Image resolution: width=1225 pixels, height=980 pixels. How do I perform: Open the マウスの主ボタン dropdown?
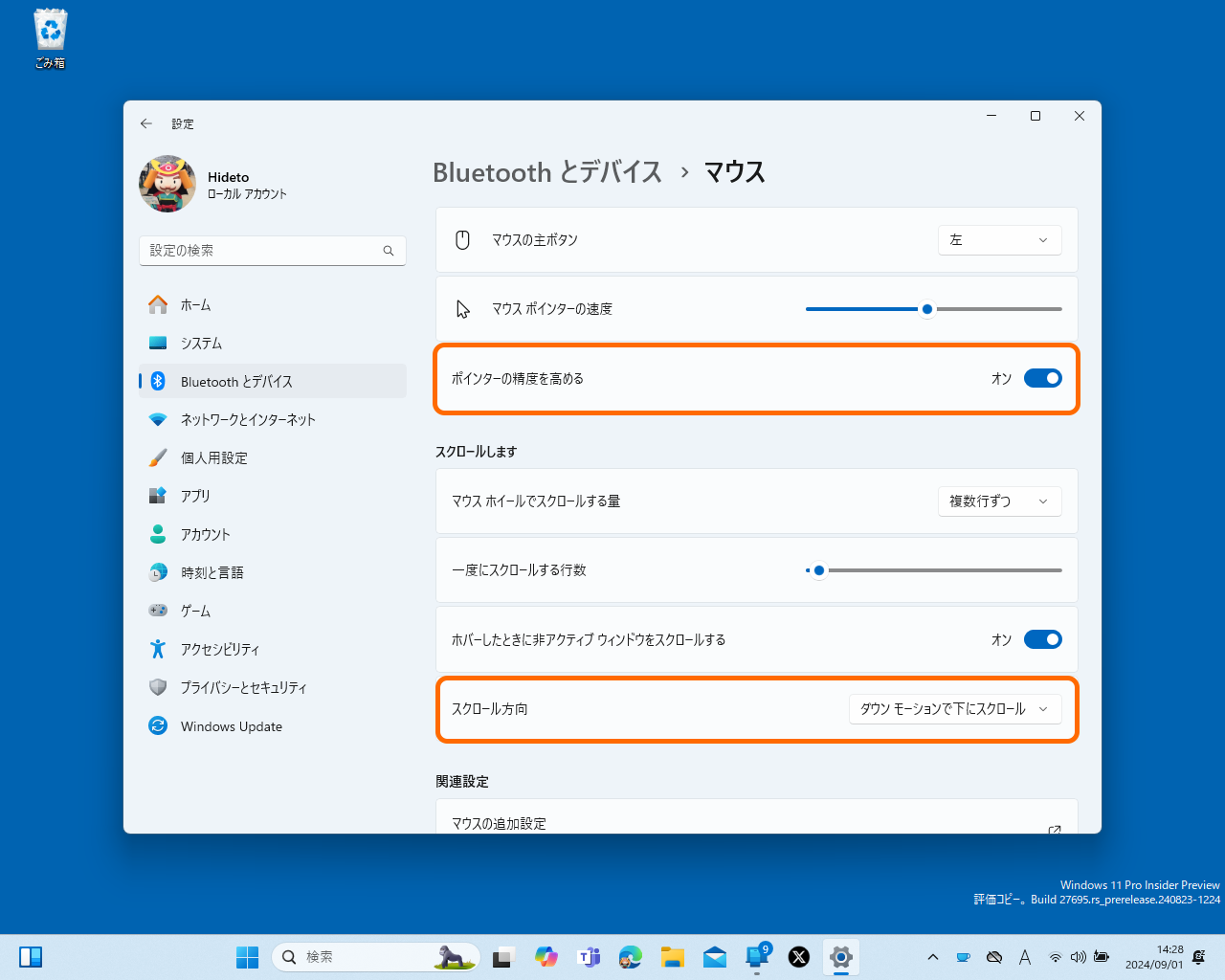(x=999, y=240)
